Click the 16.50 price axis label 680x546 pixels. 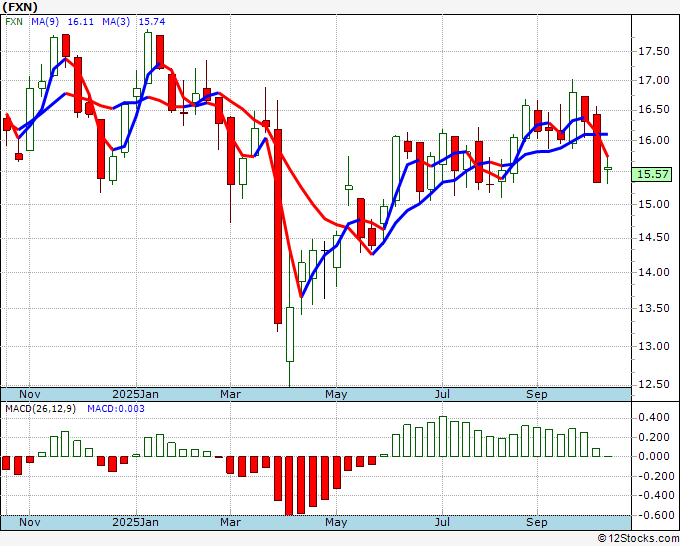654,110
